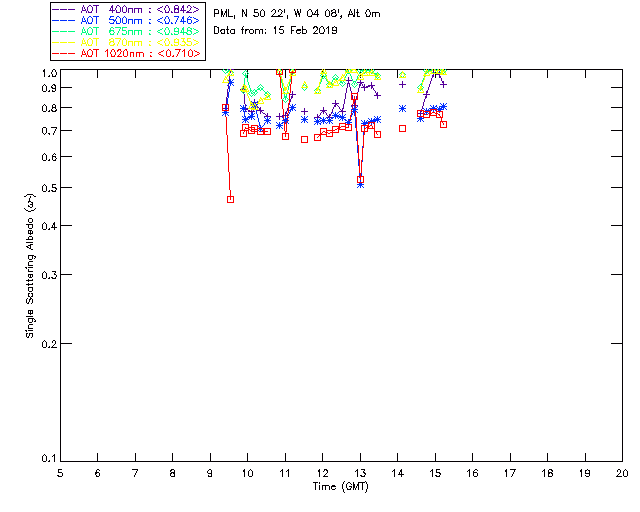Image resolution: width=640 pixels, height=512 pixels.
Task: Click the AOT 675nm legend entry
Action: click(x=126, y=31)
